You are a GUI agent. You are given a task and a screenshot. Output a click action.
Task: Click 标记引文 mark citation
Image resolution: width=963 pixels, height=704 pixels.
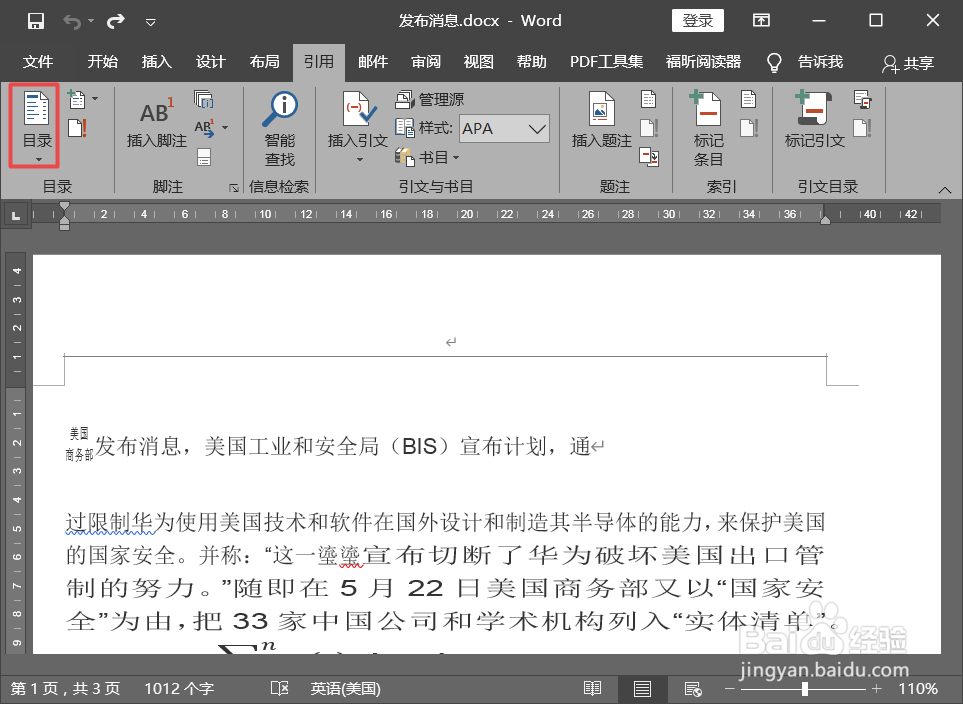[x=814, y=120]
